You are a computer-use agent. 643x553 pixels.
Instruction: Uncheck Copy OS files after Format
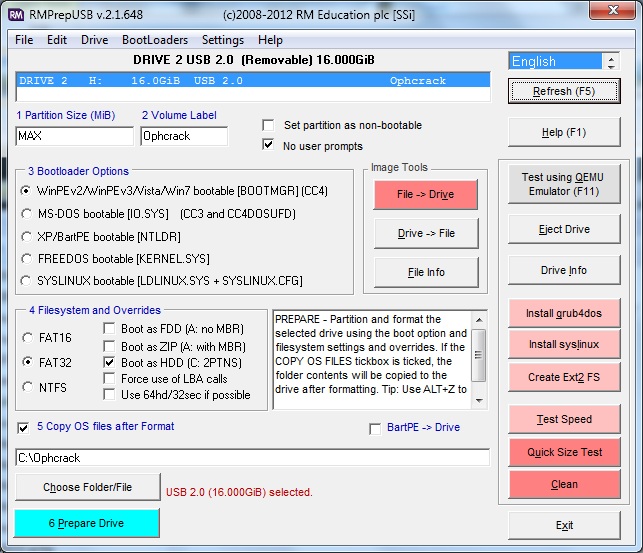23,428
